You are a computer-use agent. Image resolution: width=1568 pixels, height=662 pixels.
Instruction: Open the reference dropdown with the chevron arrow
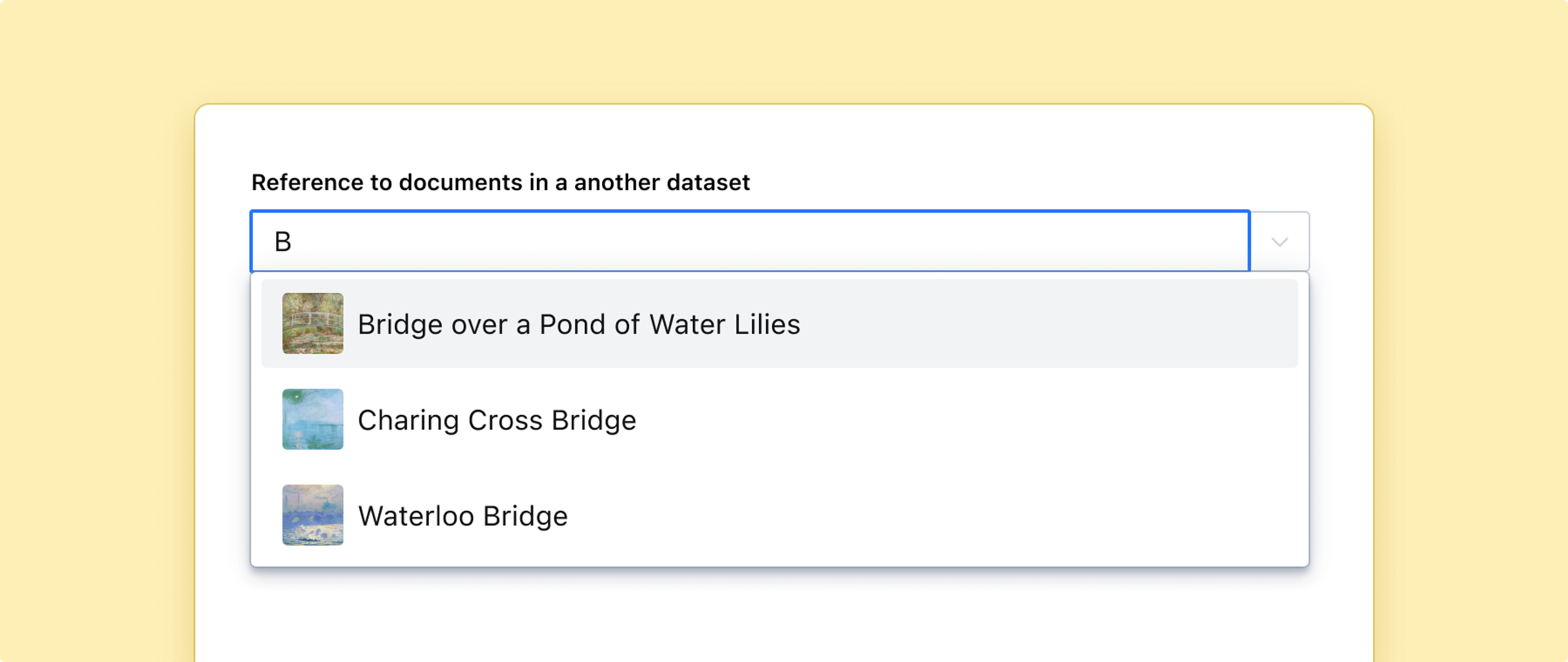point(1279,241)
